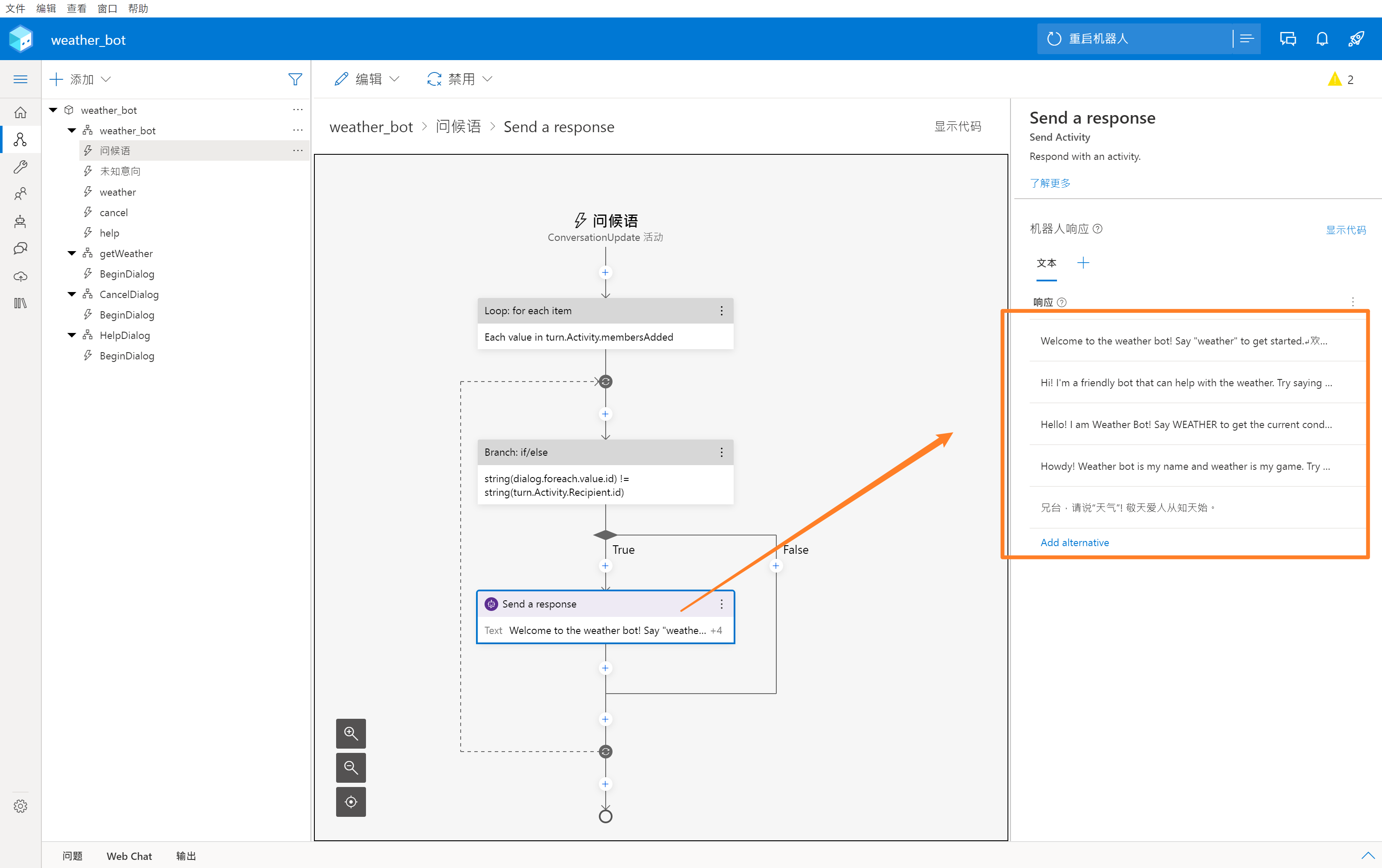Viewport: 1382px width, 868px height.
Task: Zoom in on the canvas
Action: [351, 733]
